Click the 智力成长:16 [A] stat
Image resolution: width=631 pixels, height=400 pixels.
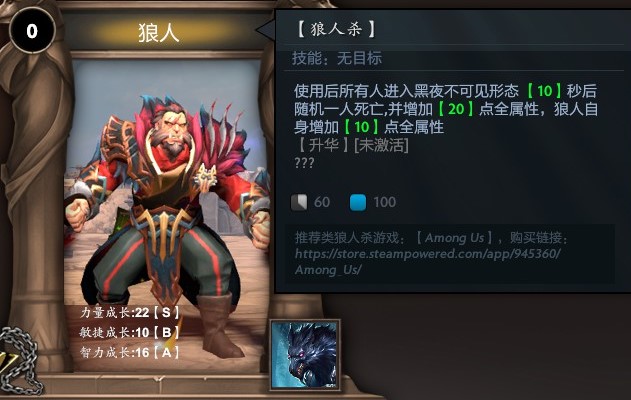click(x=130, y=353)
